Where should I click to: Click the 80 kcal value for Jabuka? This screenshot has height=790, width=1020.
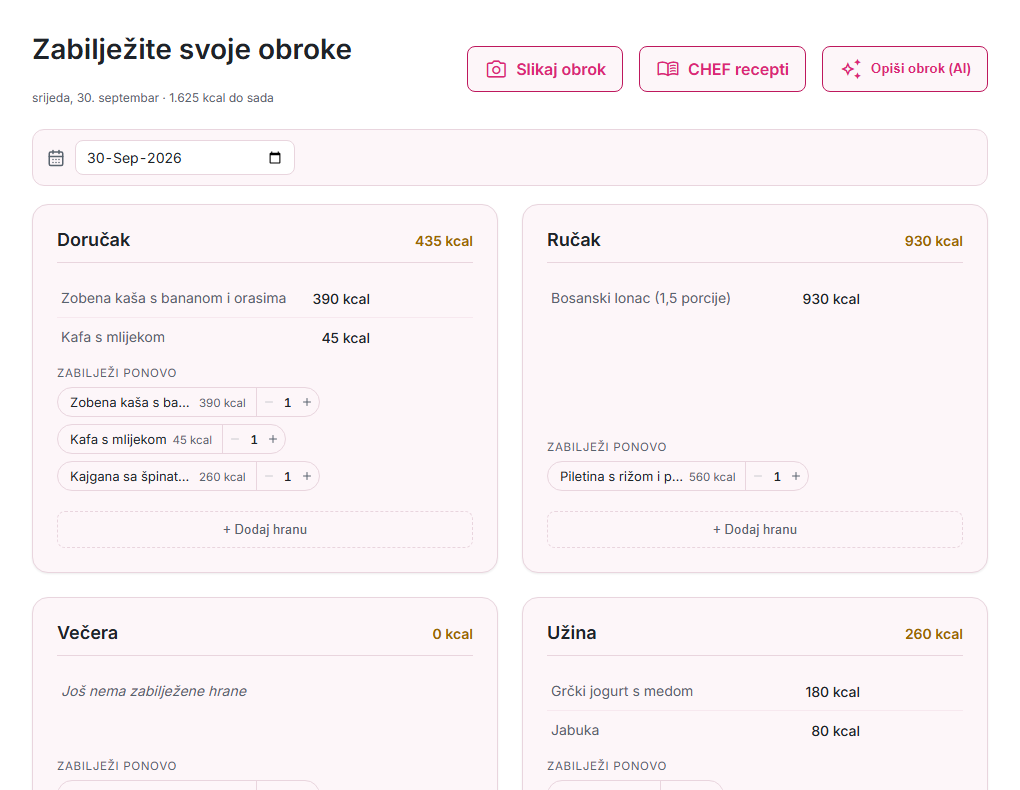(835, 731)
